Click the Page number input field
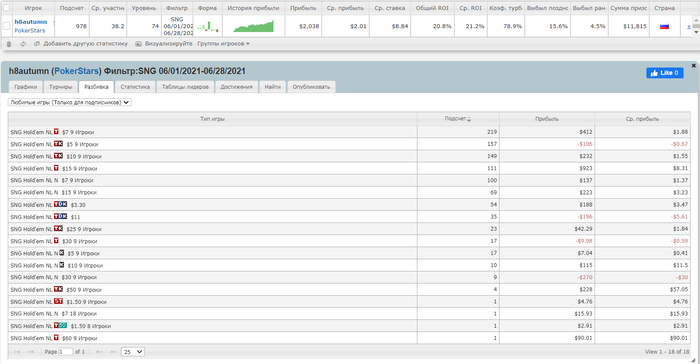Viewport: 700px width, 364px height. click(66, 352)
